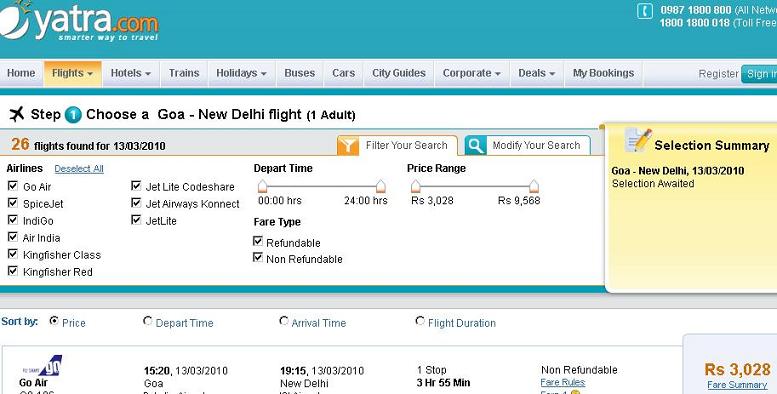
Task: Disable the Refundable fare type
Action: 258,241
